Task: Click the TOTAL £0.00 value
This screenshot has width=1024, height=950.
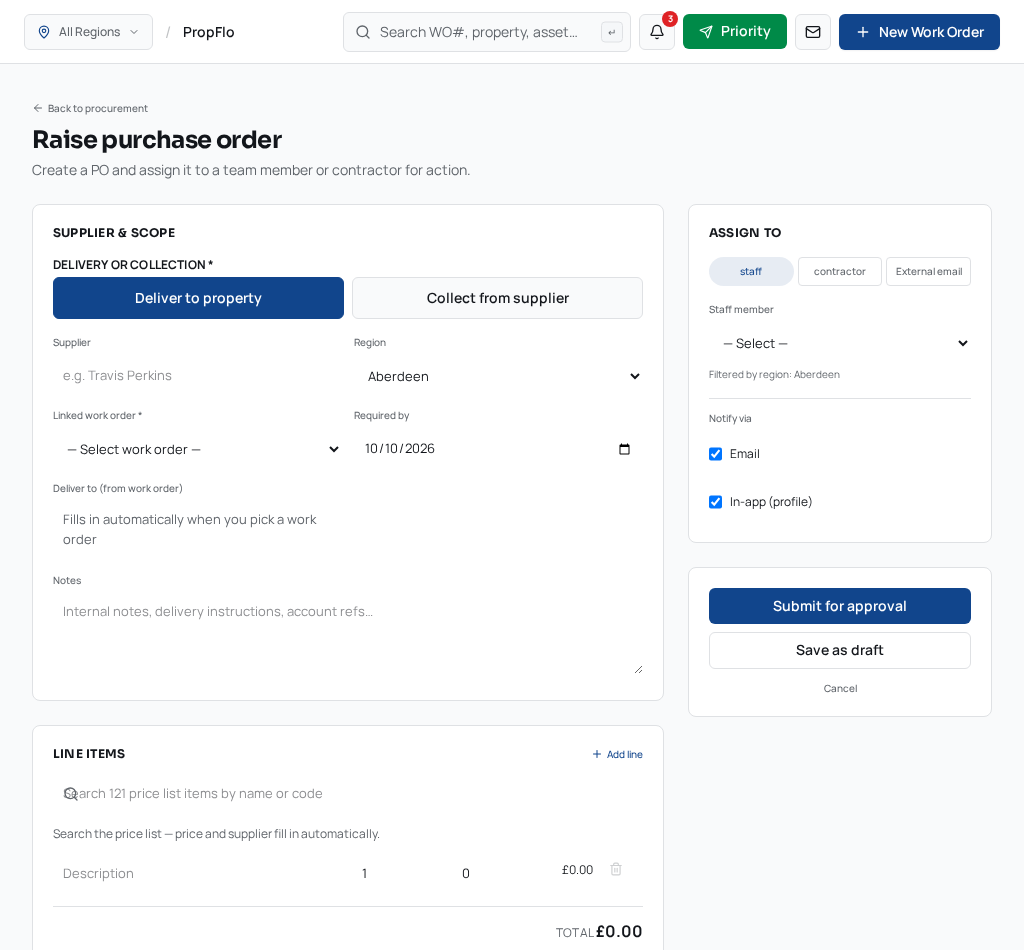Action: point(619,932)
